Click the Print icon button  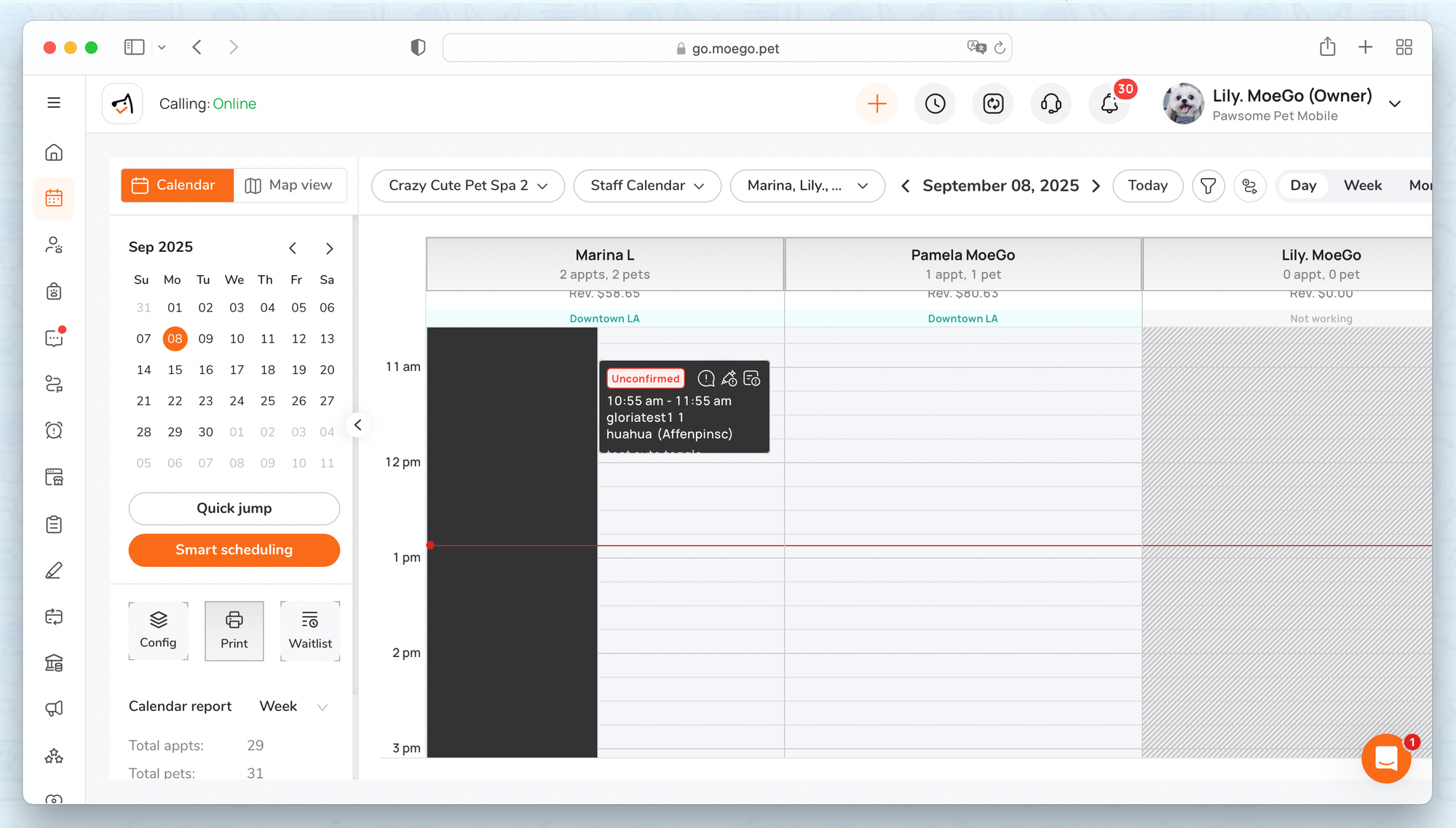234,630
